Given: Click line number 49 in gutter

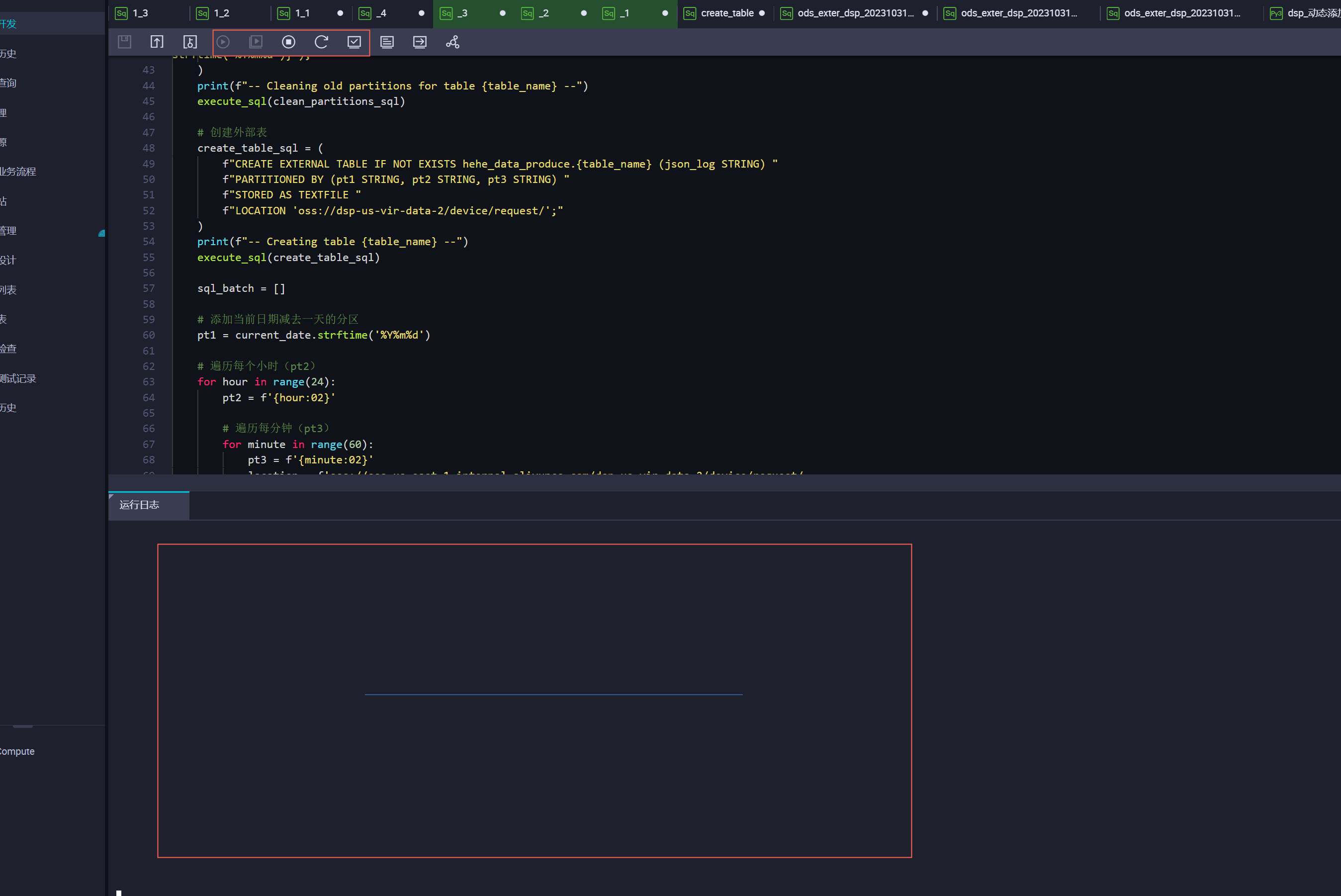Looking at the screenshot, I should pos(149,164).
